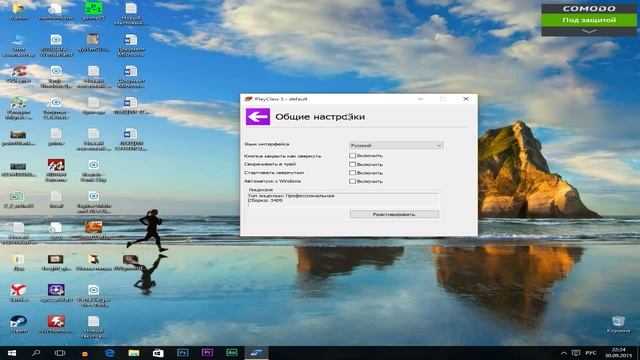
Task: Open the green Audition taskbar icon
Action: click(x=232, y=353)
